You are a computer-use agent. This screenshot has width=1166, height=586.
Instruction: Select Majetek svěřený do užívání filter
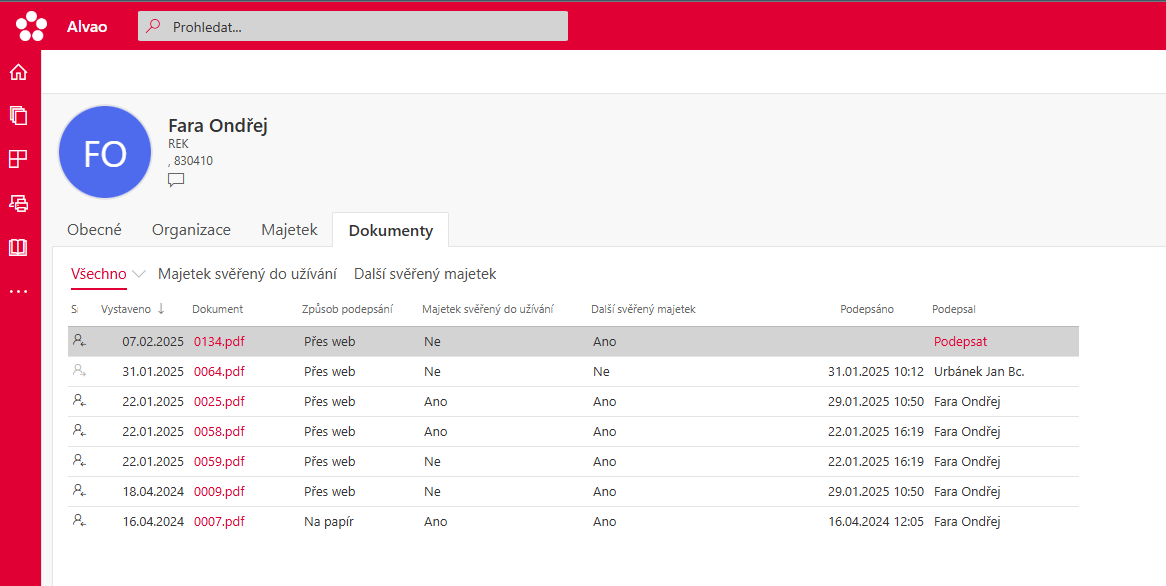(247, 274)
